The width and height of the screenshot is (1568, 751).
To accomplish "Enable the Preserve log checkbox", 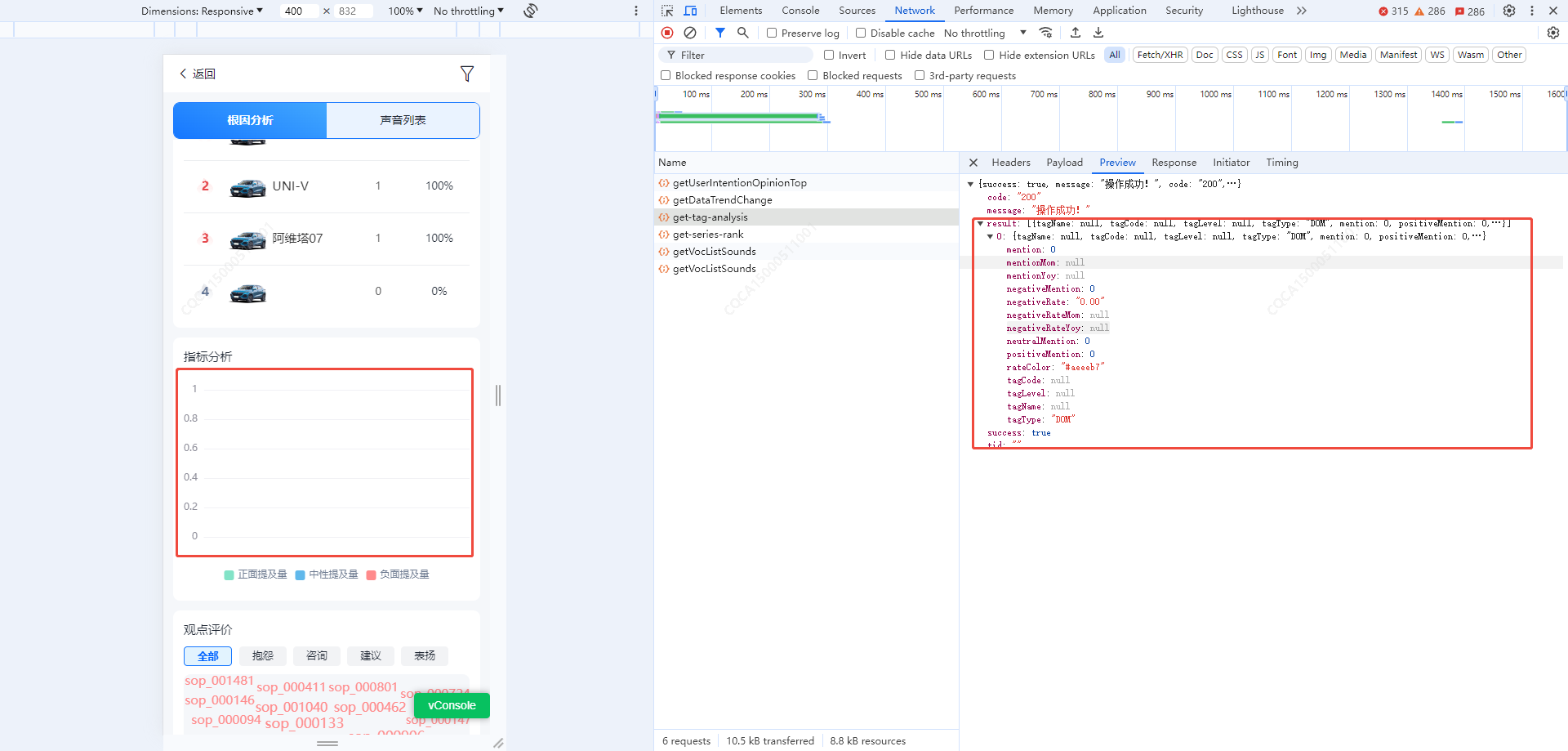I will (772, 33).
